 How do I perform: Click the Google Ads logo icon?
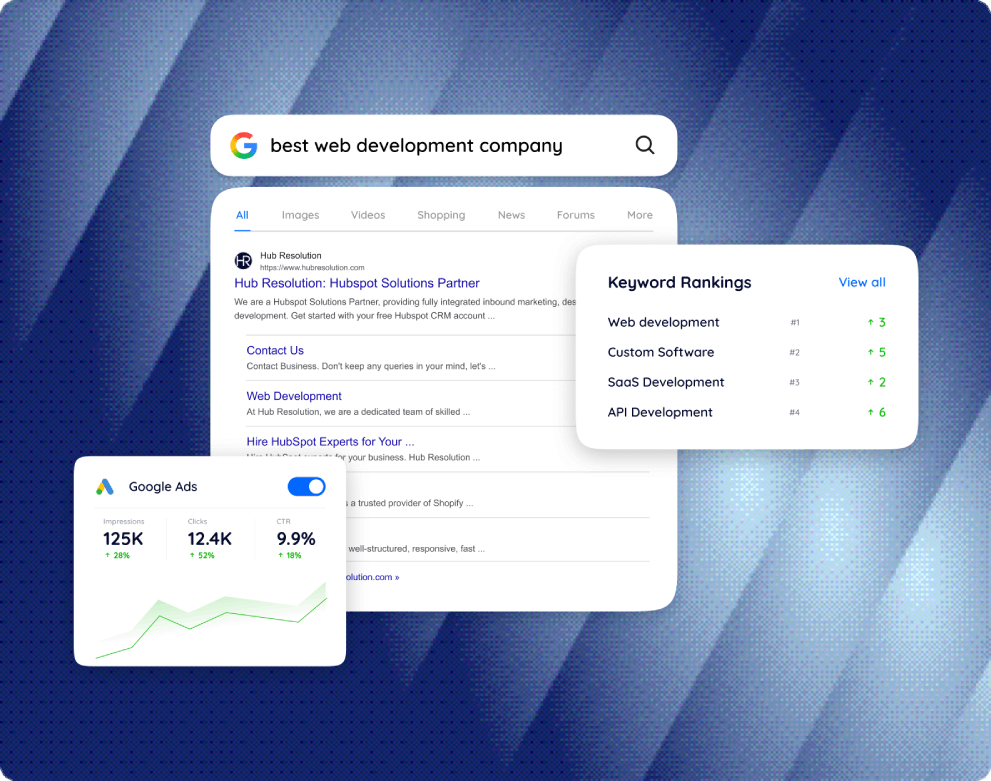(x=105, y=487)
